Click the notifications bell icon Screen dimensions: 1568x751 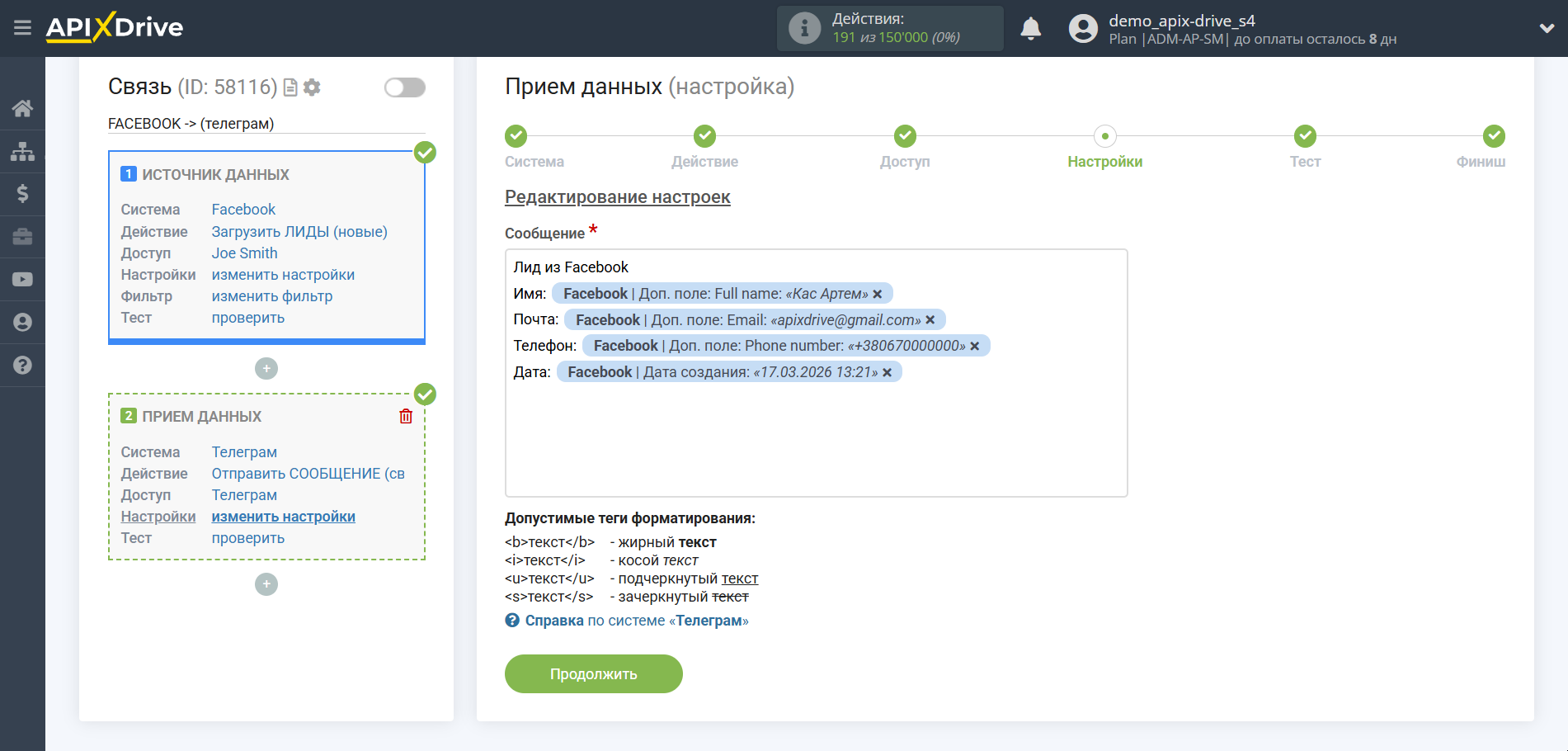click(x=1030, y=29)
